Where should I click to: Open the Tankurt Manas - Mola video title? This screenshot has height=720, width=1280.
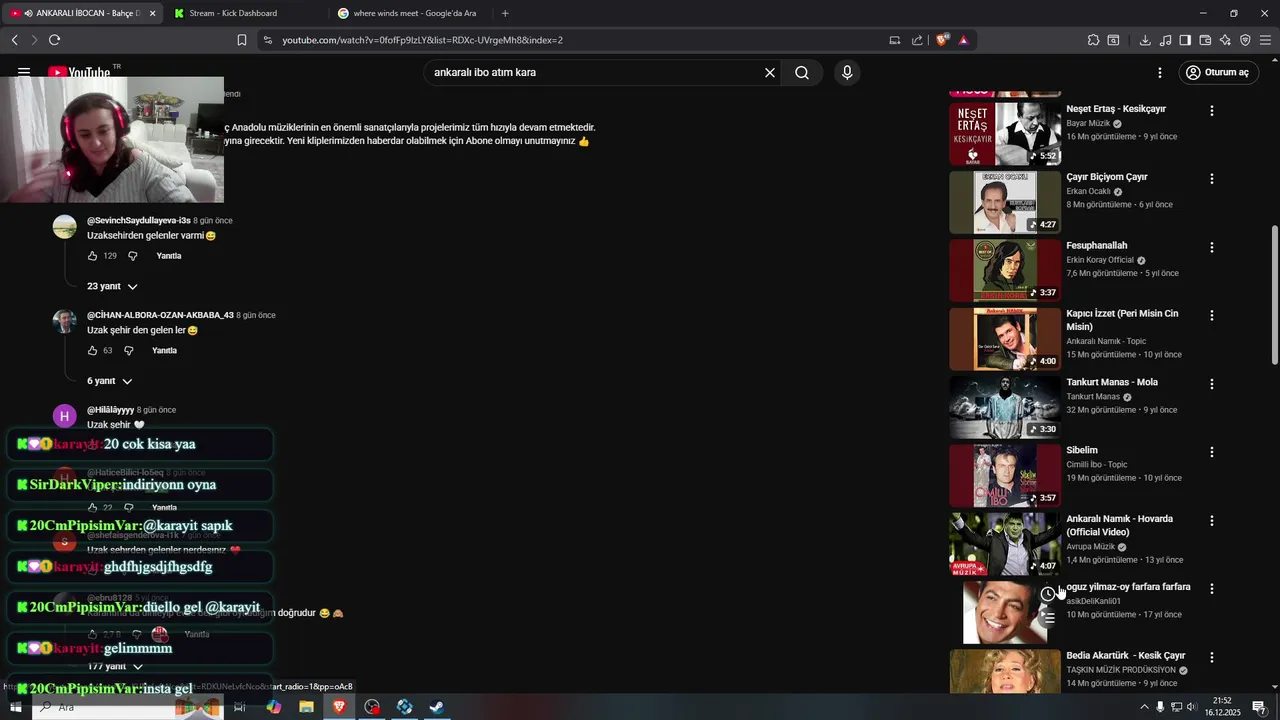click(x=1112, y=382)
